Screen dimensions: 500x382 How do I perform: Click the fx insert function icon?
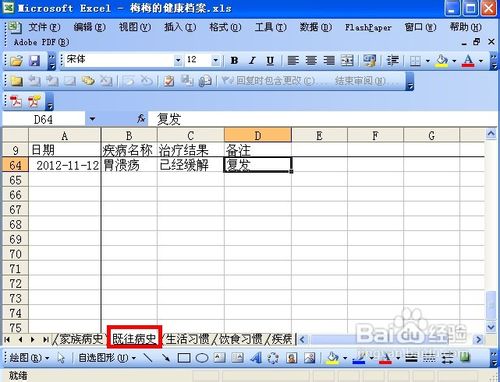(x=141, y=119)
